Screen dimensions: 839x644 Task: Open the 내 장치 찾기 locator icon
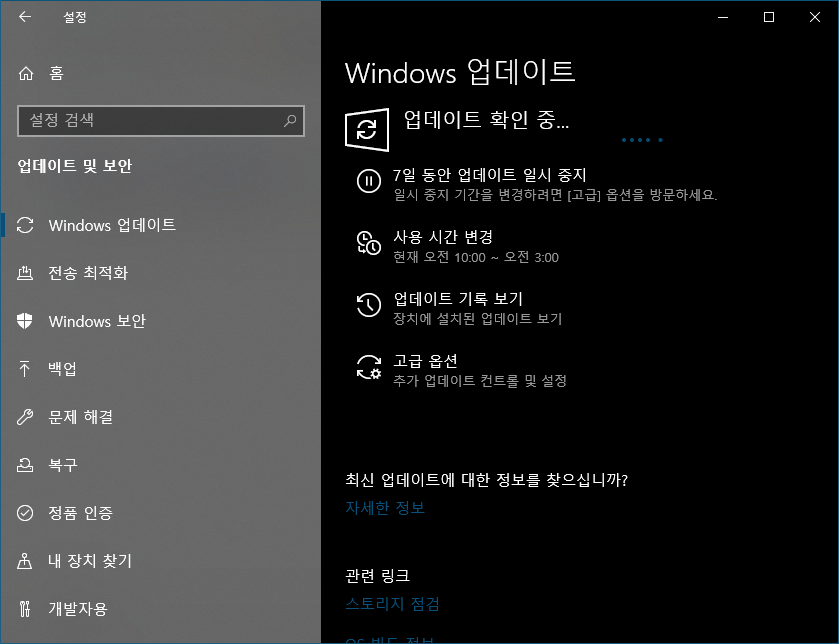click(x=25, y=561)
